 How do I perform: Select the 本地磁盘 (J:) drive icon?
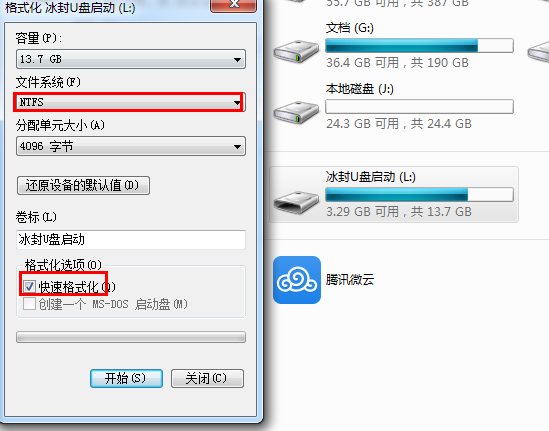tap(296, 112)
